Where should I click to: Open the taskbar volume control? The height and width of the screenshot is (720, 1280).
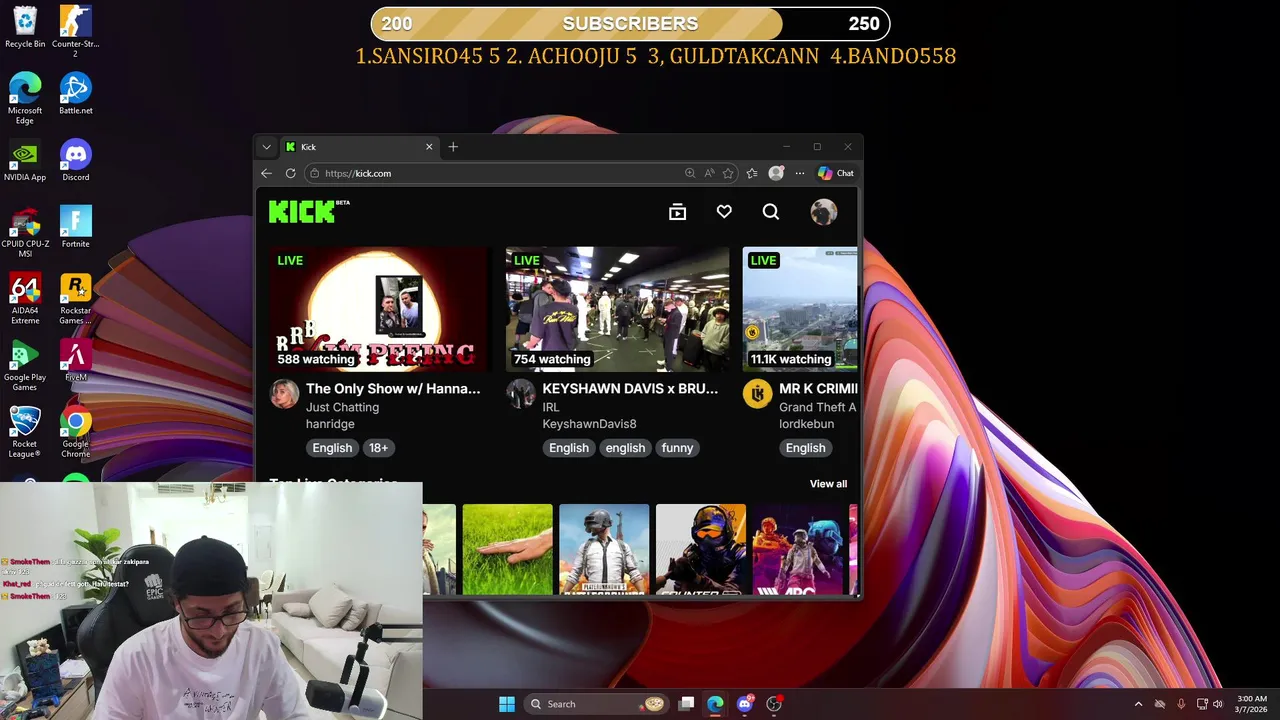coord(1217,704)
